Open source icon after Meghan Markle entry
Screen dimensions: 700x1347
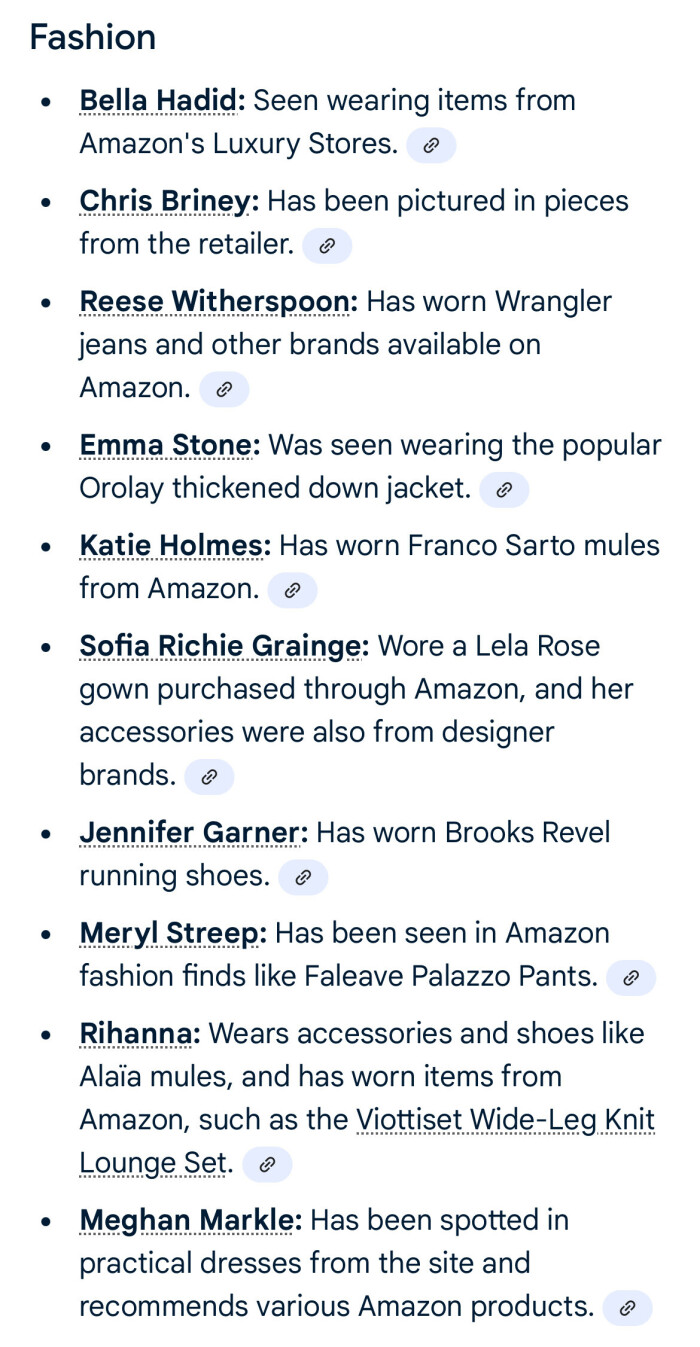(627, 1307)
